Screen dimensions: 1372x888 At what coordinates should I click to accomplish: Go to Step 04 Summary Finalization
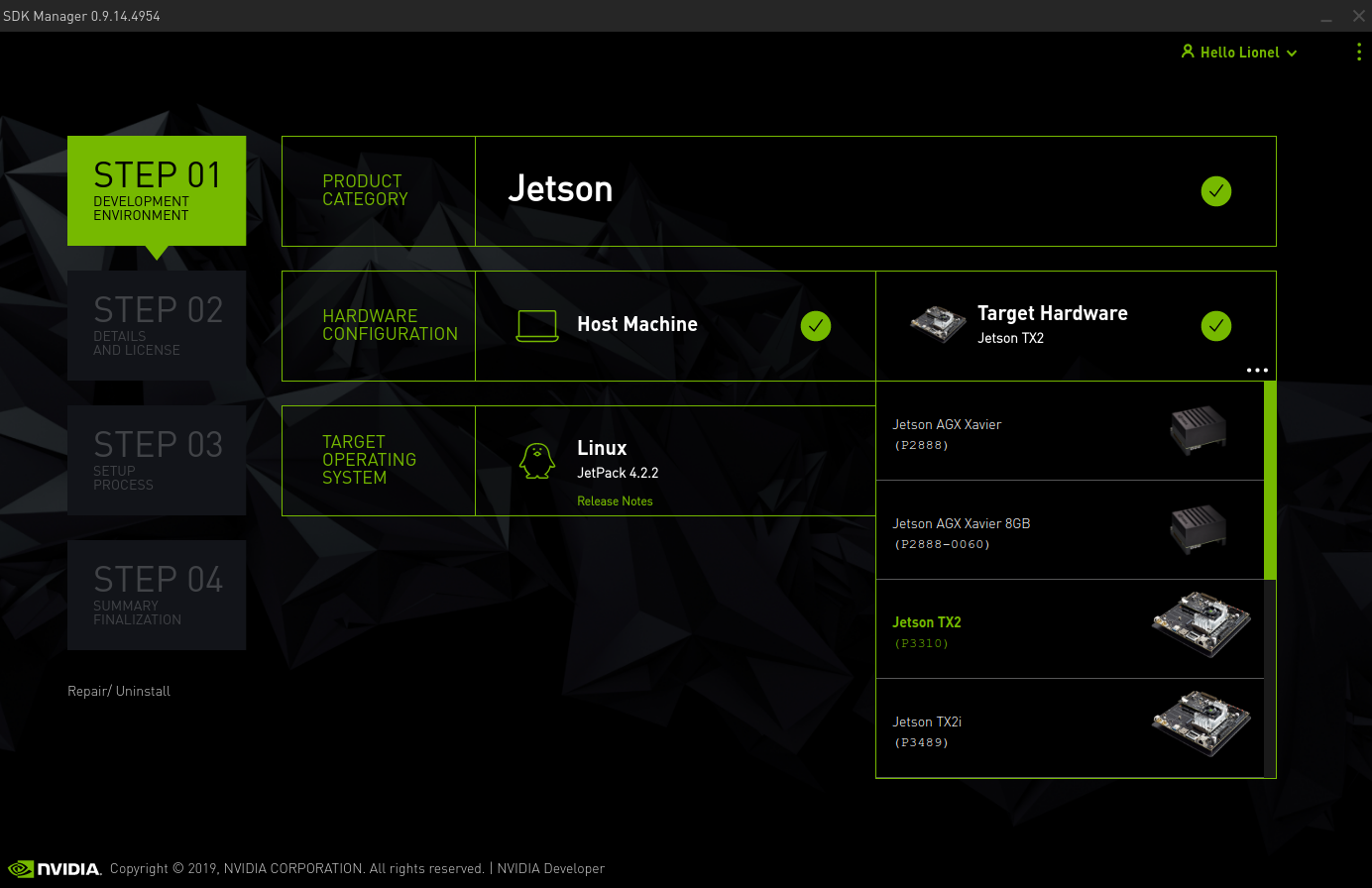[x=157, y=595]
